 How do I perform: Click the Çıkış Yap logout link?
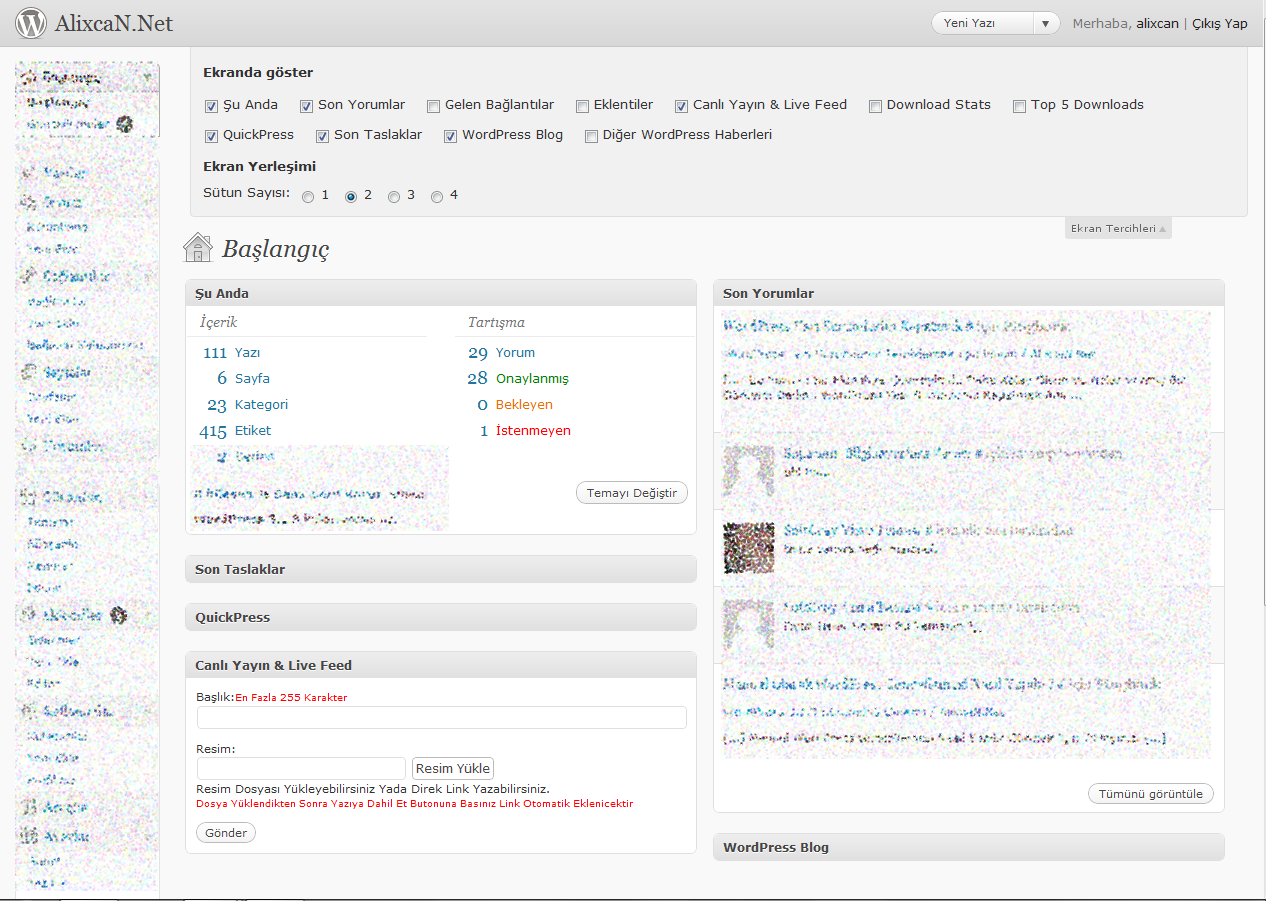click(x=1220, y=23)
